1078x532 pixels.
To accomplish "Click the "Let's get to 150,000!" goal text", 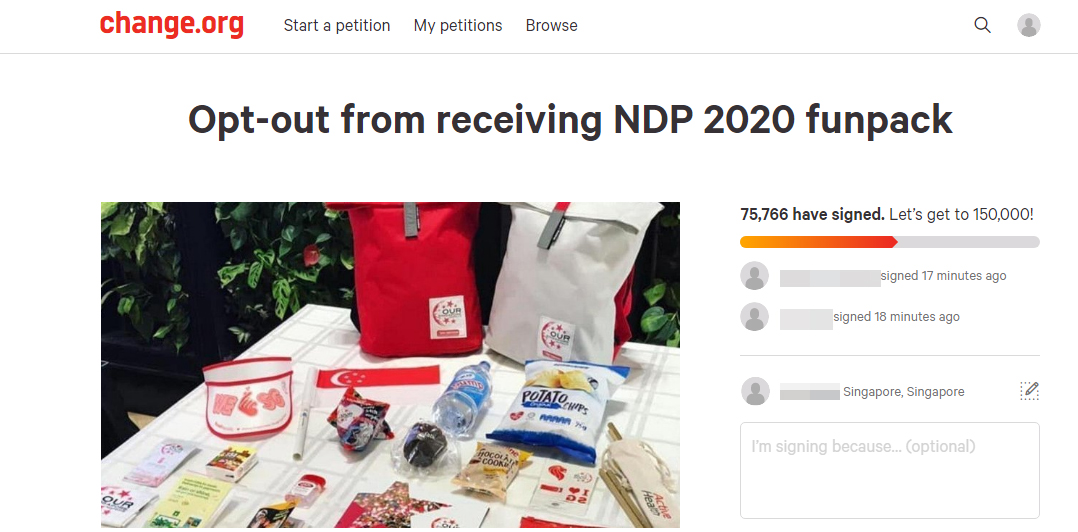I will 961,214.
